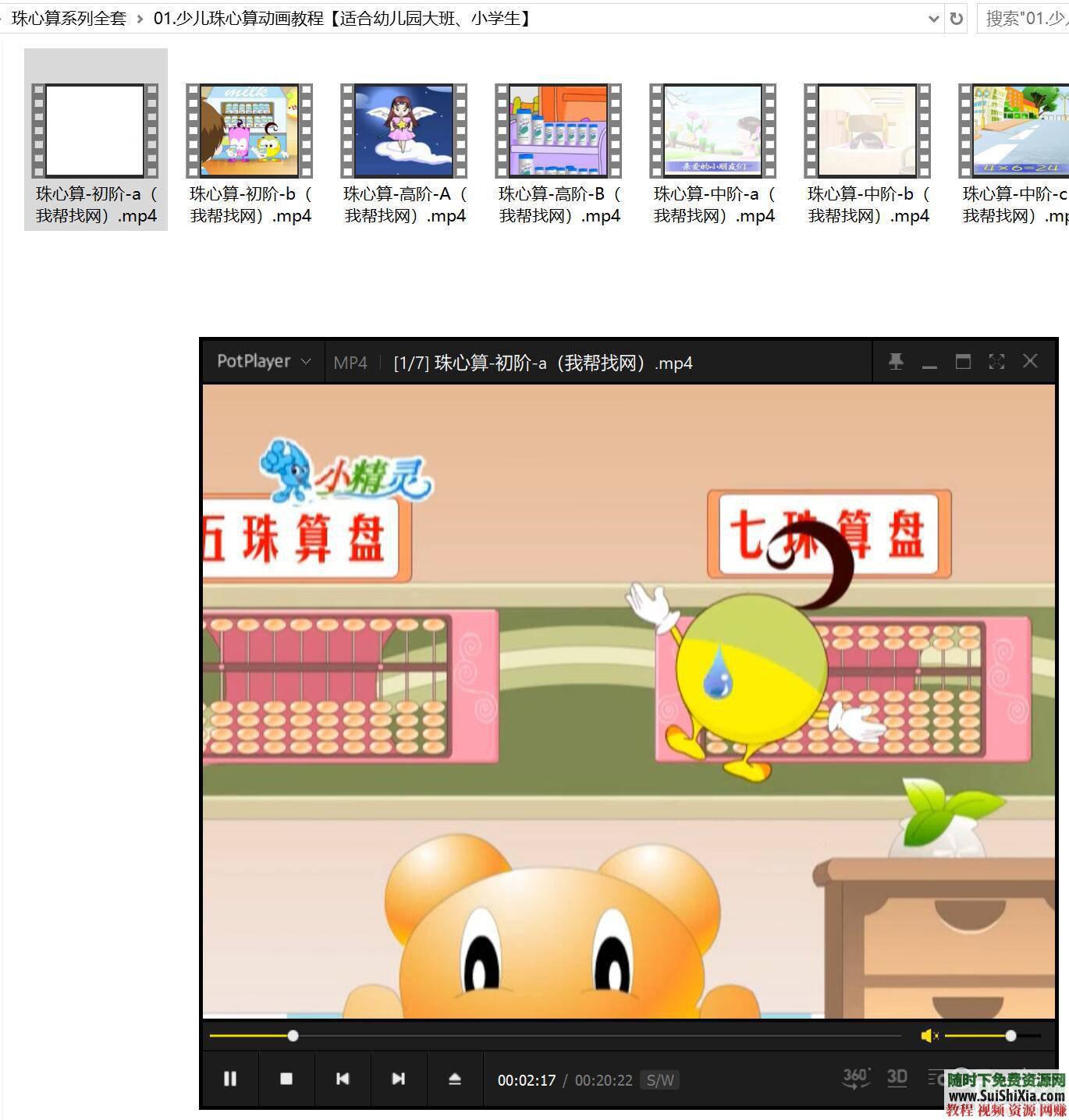1069x1120 pixels.
Task: Stop playback with the stop button
Action: pyautogui.click(x=286, y=1079)
